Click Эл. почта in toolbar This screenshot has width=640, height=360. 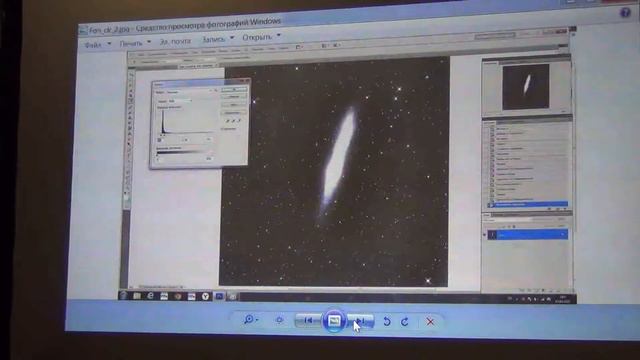pyautogui.click(x=175, y=41)
